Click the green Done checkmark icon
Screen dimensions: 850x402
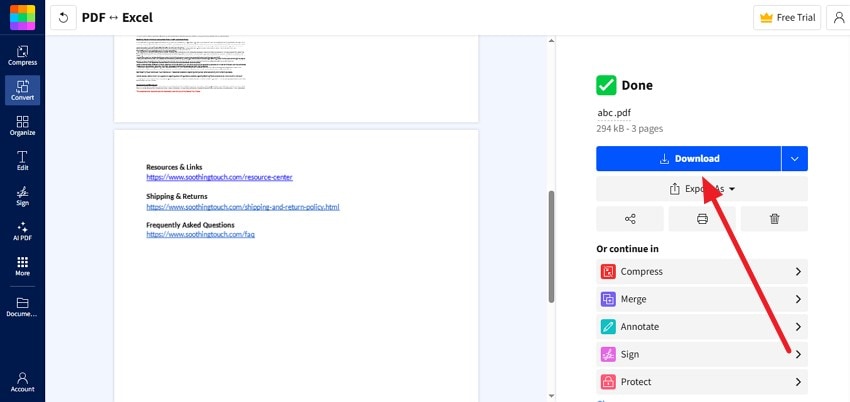click(606, 85)
